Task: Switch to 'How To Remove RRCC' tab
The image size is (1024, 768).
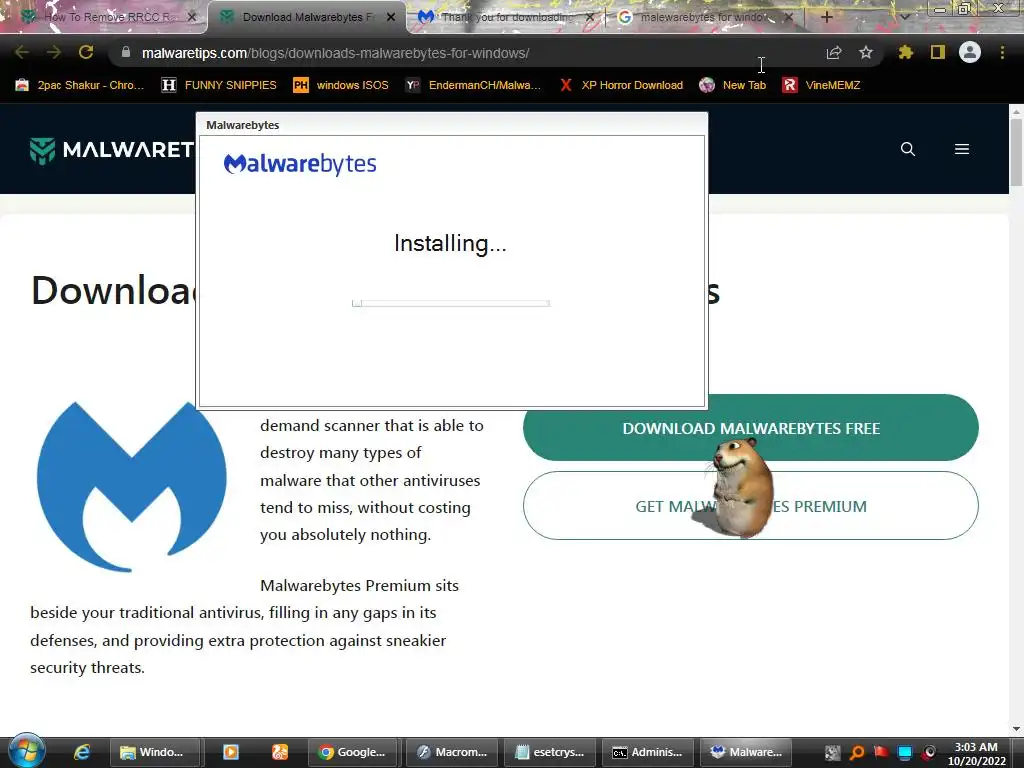Action: [x=104, y=18]
